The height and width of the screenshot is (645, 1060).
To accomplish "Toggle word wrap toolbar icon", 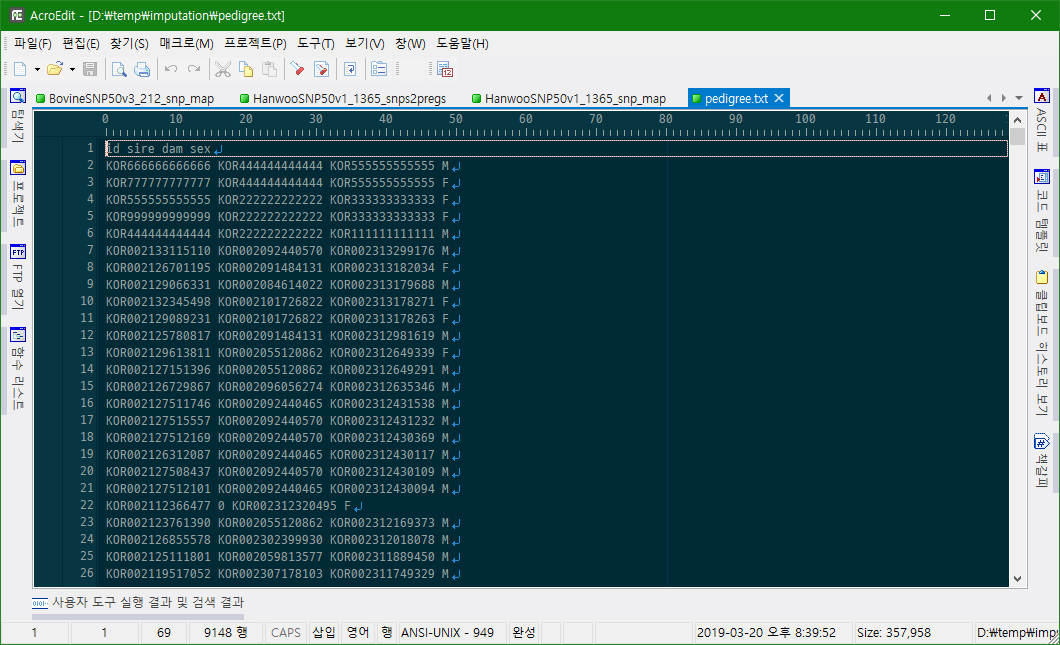I will point(350,69).
